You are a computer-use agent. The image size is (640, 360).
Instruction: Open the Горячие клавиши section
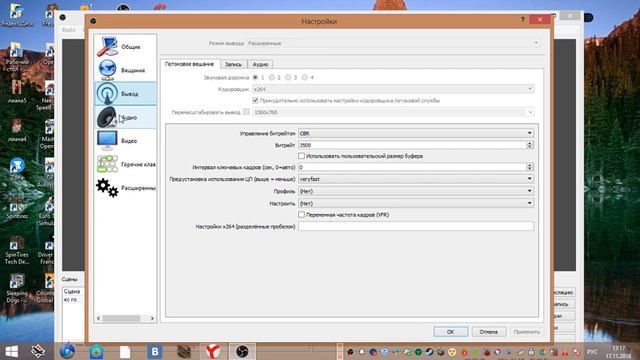tap(125, 164)
